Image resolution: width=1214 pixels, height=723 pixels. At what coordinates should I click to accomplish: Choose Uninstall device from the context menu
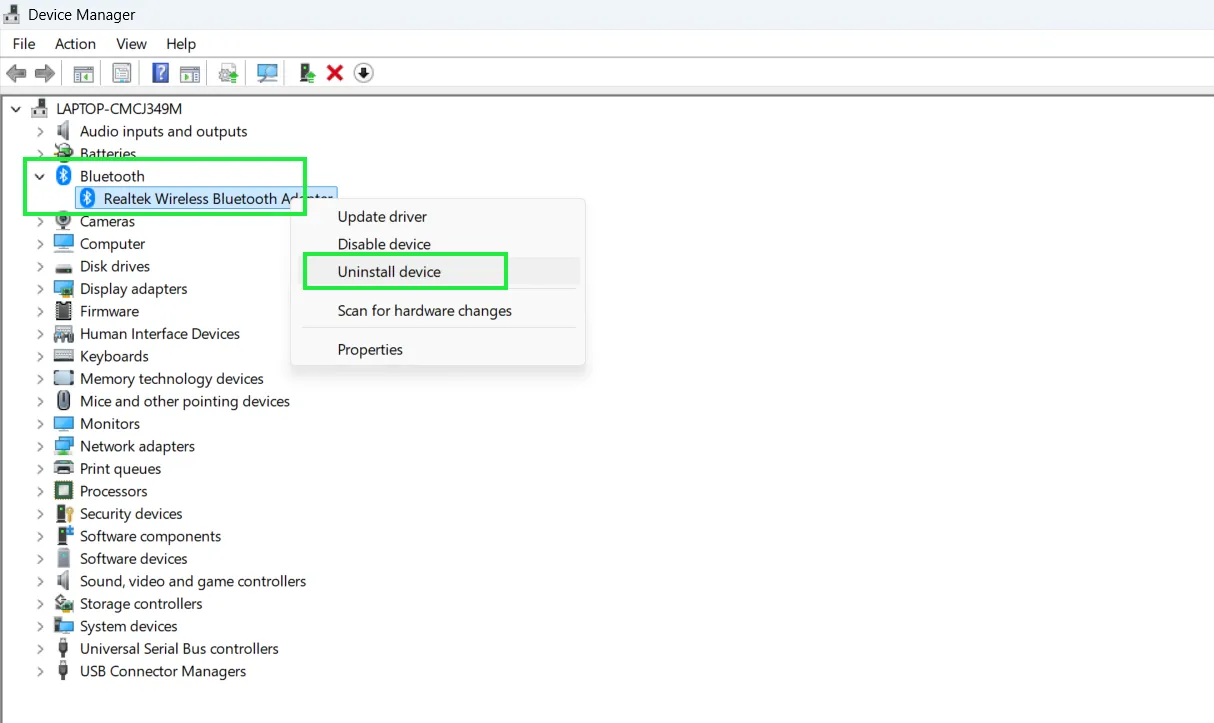coord(404,271)
